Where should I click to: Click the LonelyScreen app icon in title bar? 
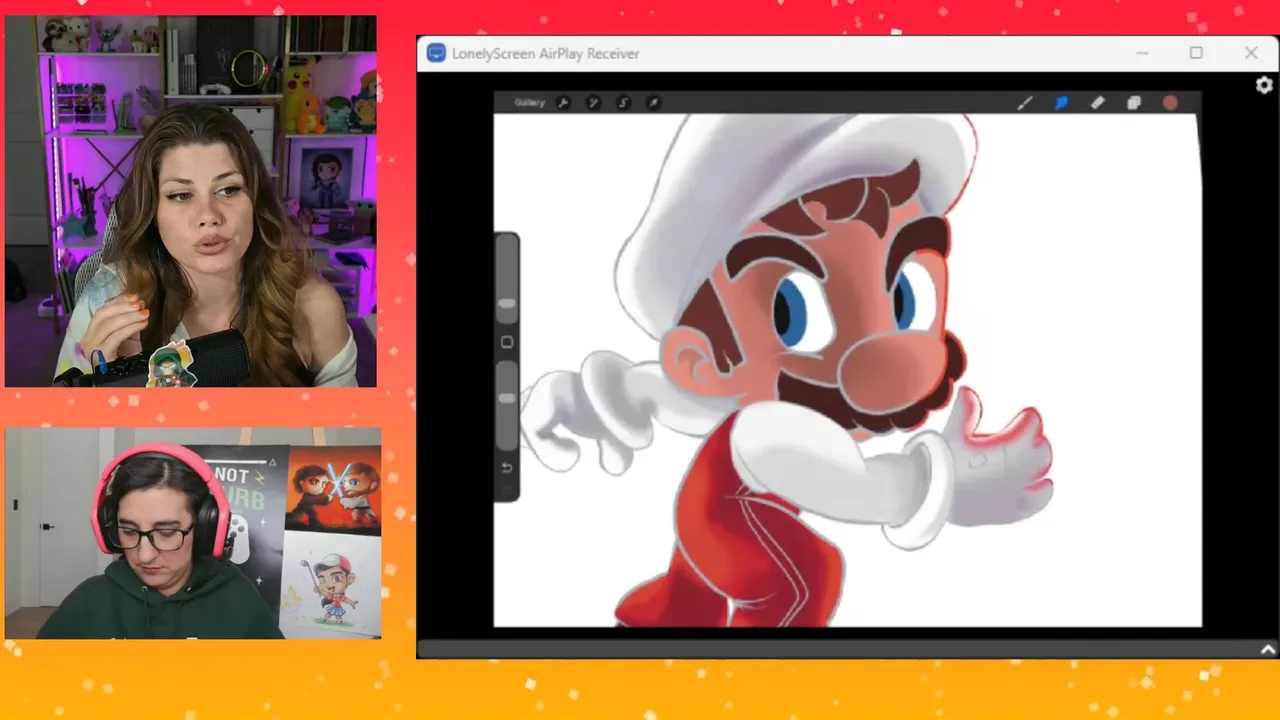tap(436, 53)
